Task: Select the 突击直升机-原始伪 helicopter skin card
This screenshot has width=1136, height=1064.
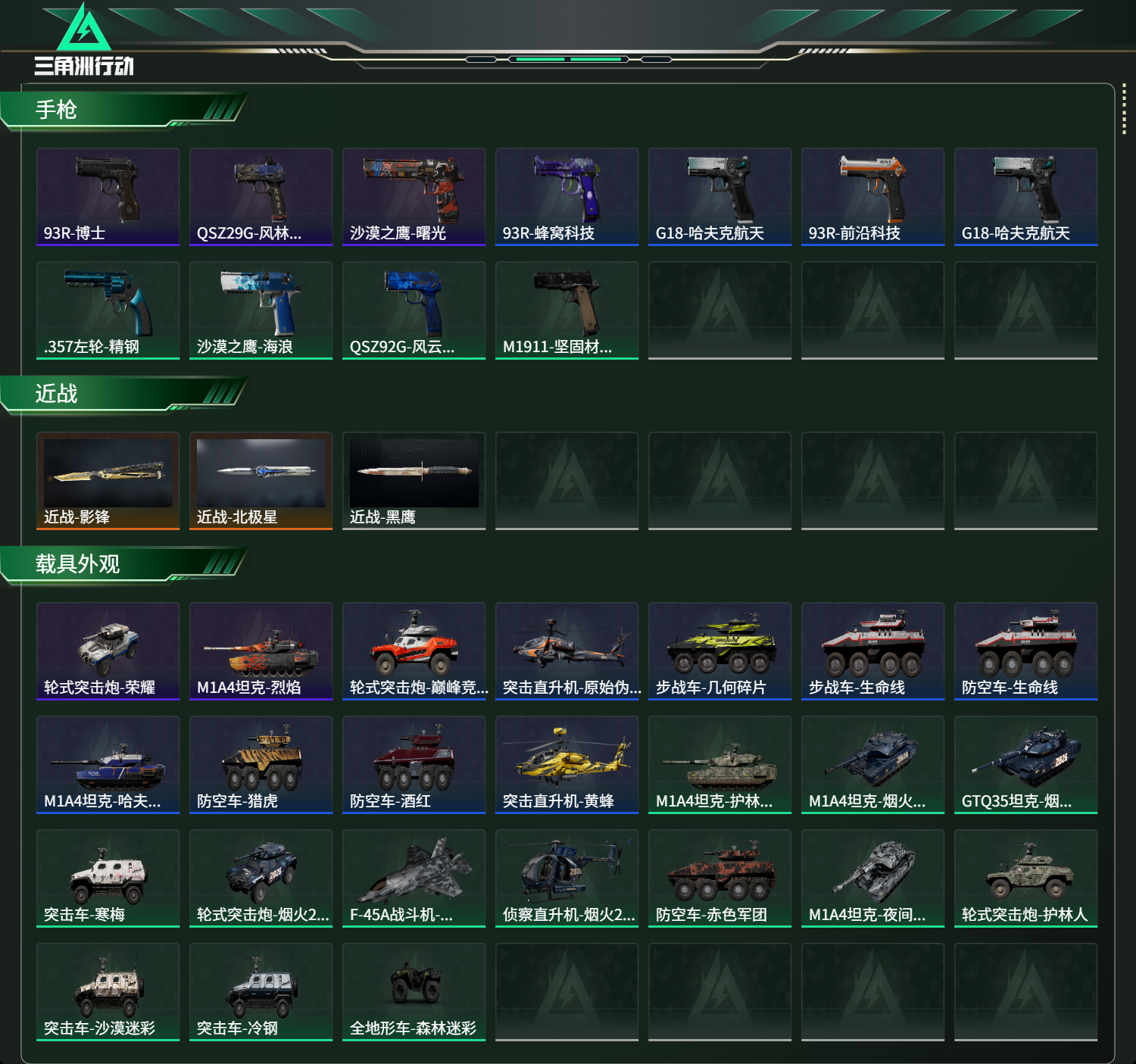Action: (567, 651)
